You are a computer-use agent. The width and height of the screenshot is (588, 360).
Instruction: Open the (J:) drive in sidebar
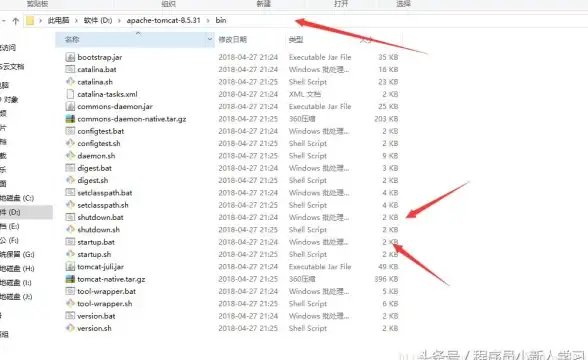(x=16, y=297)
